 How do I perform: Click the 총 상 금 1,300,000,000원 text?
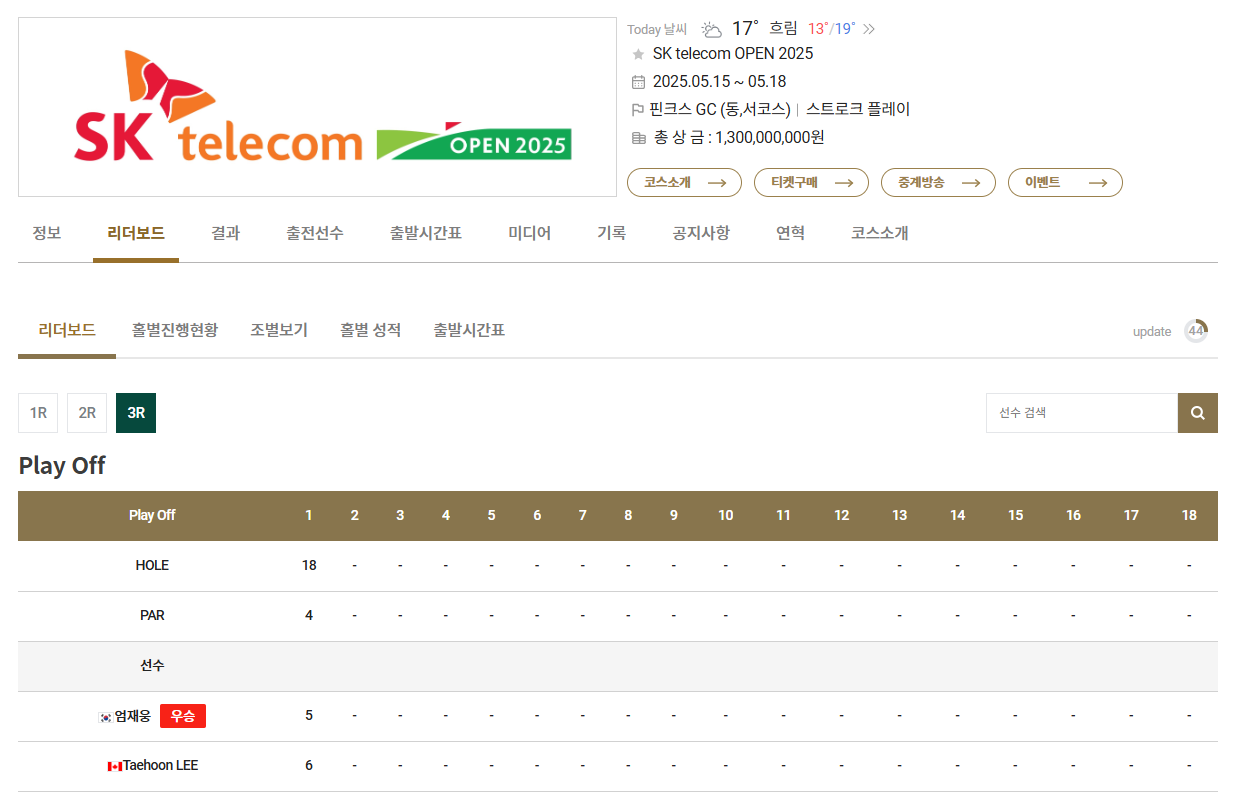[x=739, y=138]
